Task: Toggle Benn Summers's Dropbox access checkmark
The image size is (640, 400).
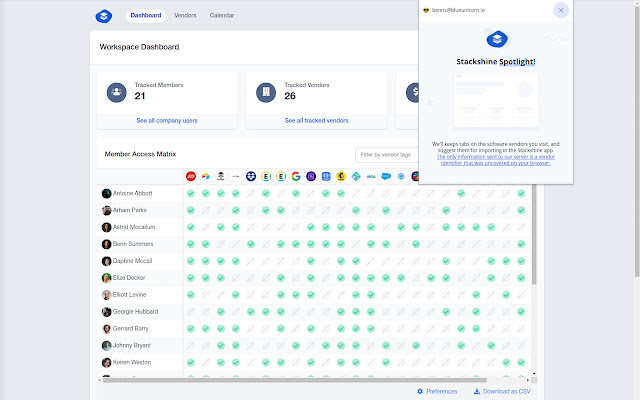Action: coord(251,244)
